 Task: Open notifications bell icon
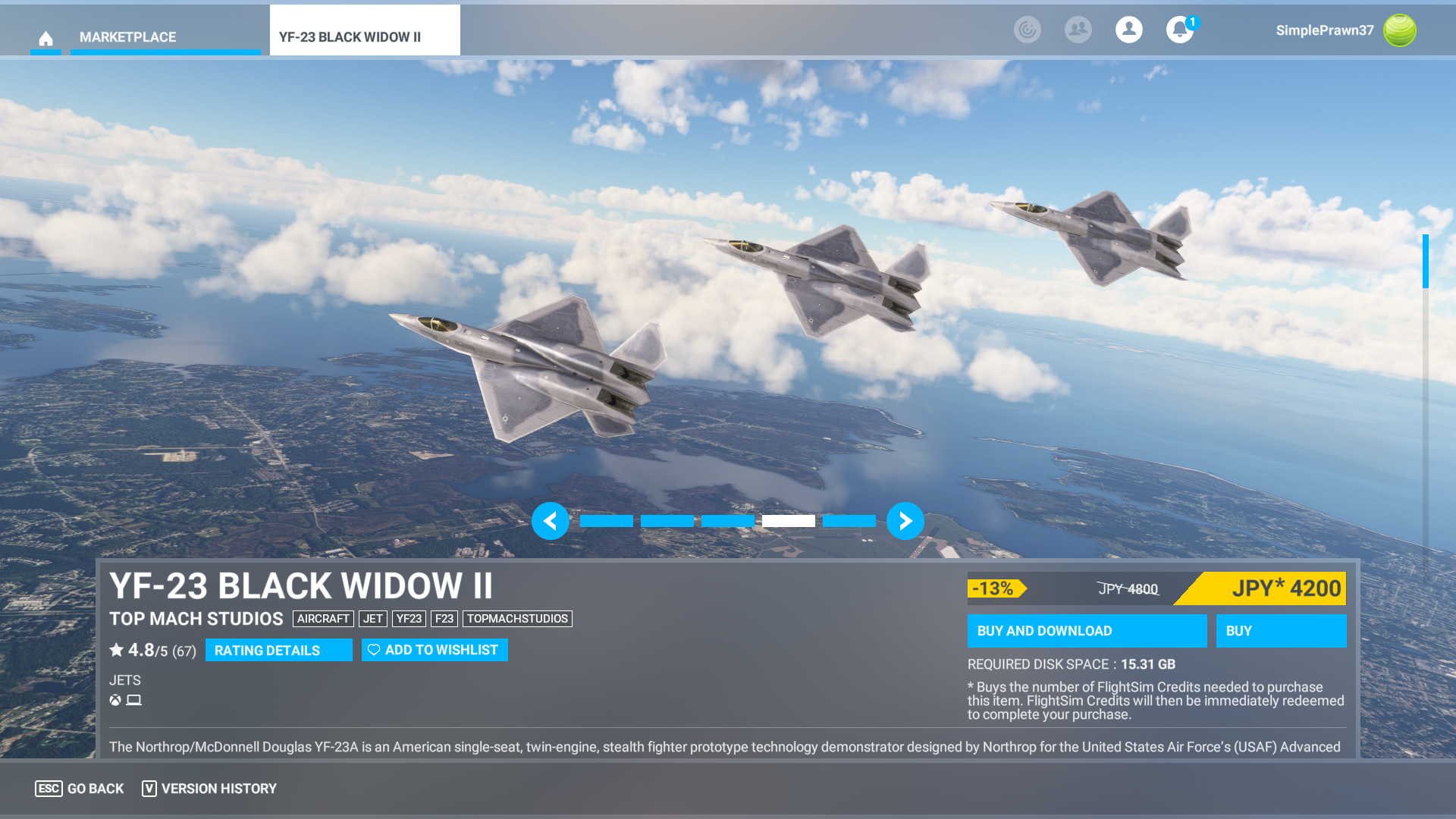pyautogui.click(x=1179, y=30)
